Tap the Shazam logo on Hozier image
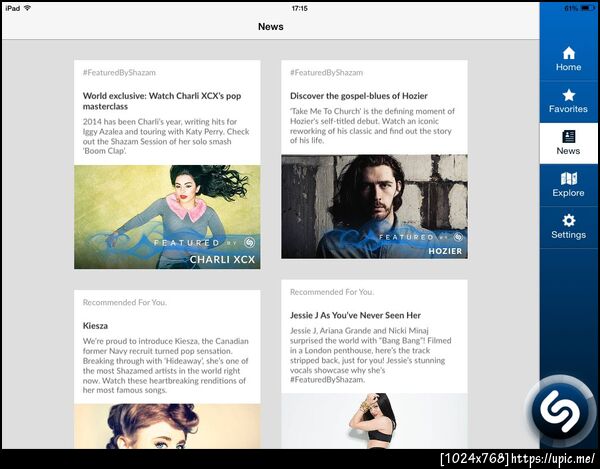The width and height of the screenshot is (600, 469). click(458, 237)
